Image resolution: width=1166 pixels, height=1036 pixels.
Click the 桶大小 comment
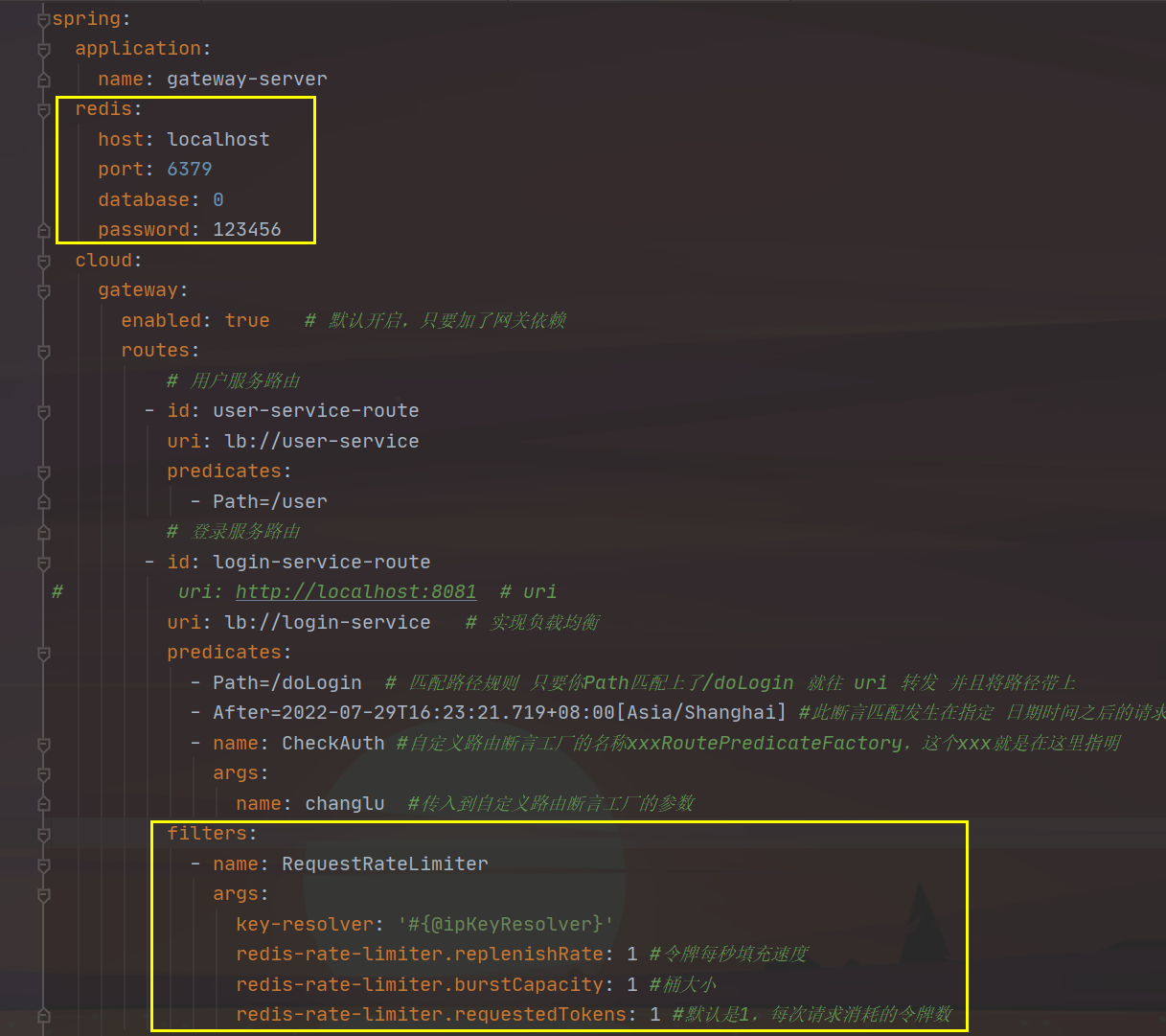click(683, 984)
